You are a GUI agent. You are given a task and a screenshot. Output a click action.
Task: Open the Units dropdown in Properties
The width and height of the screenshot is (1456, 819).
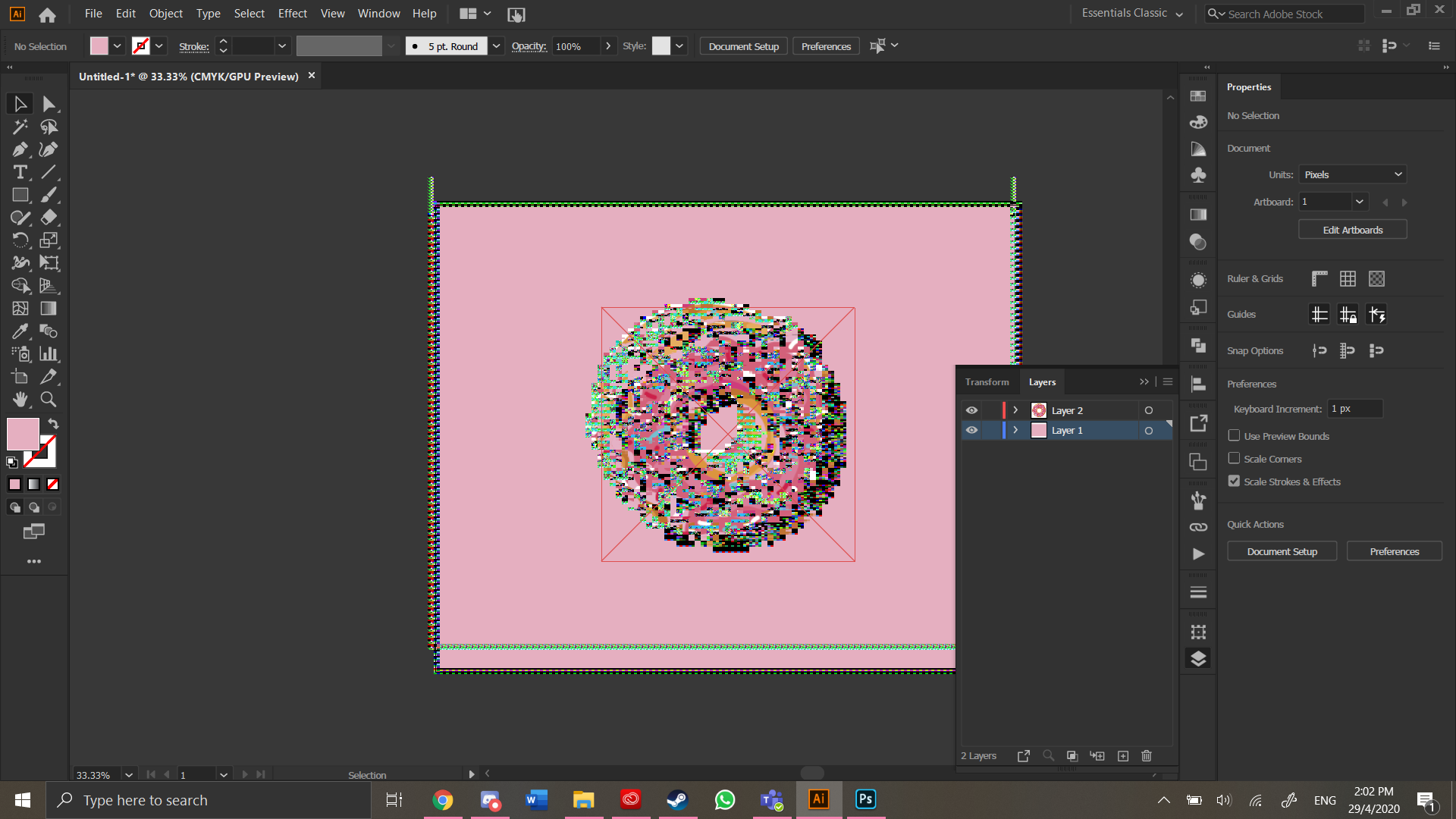click(1352, 174)
